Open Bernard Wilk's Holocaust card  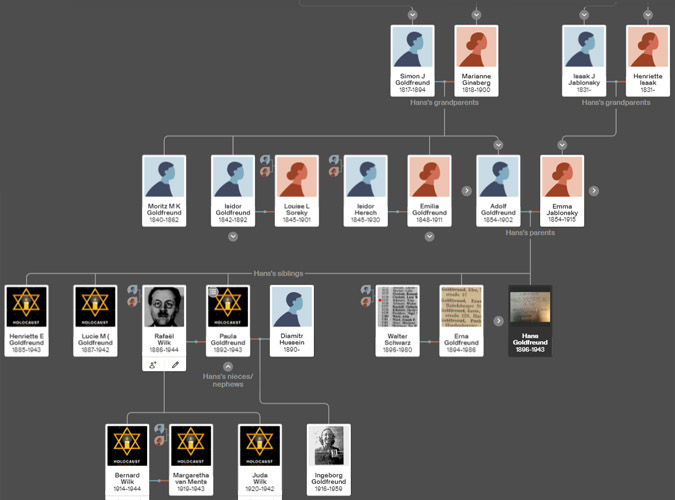pos(127,460)
